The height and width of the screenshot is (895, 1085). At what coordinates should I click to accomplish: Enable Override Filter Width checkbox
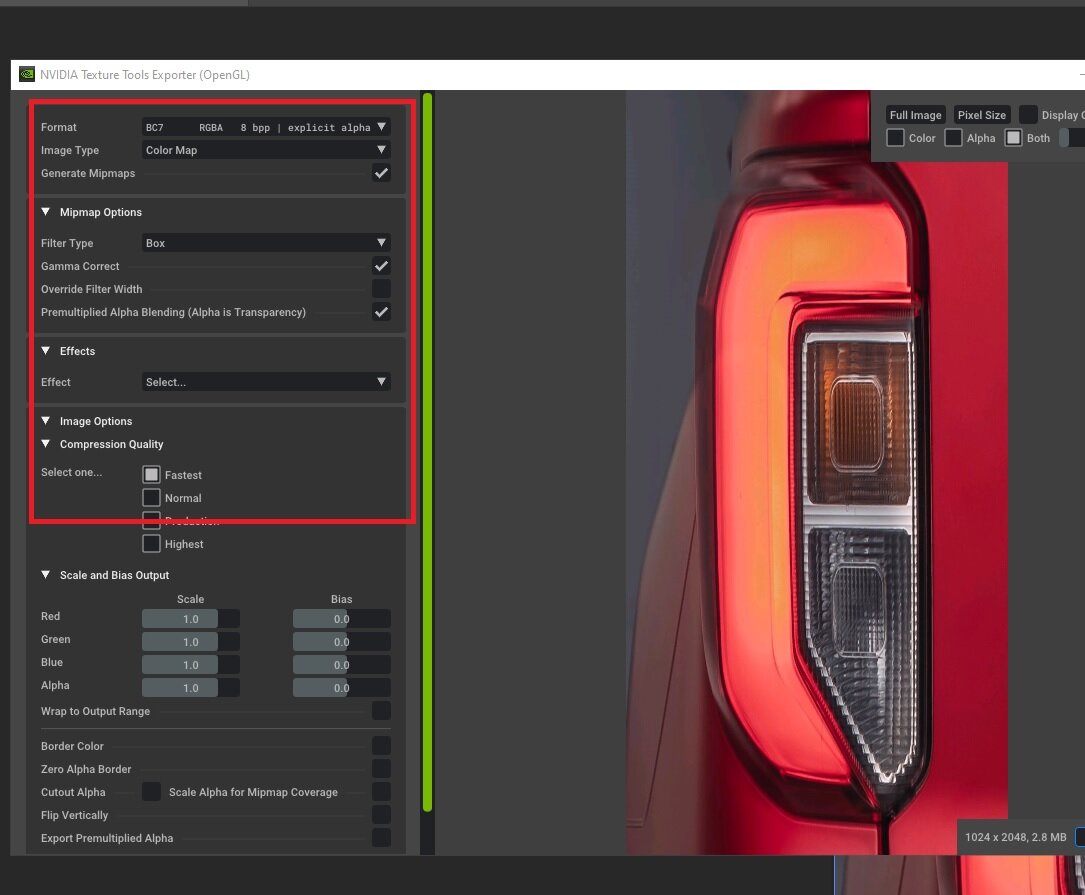(x=381, y=289)
